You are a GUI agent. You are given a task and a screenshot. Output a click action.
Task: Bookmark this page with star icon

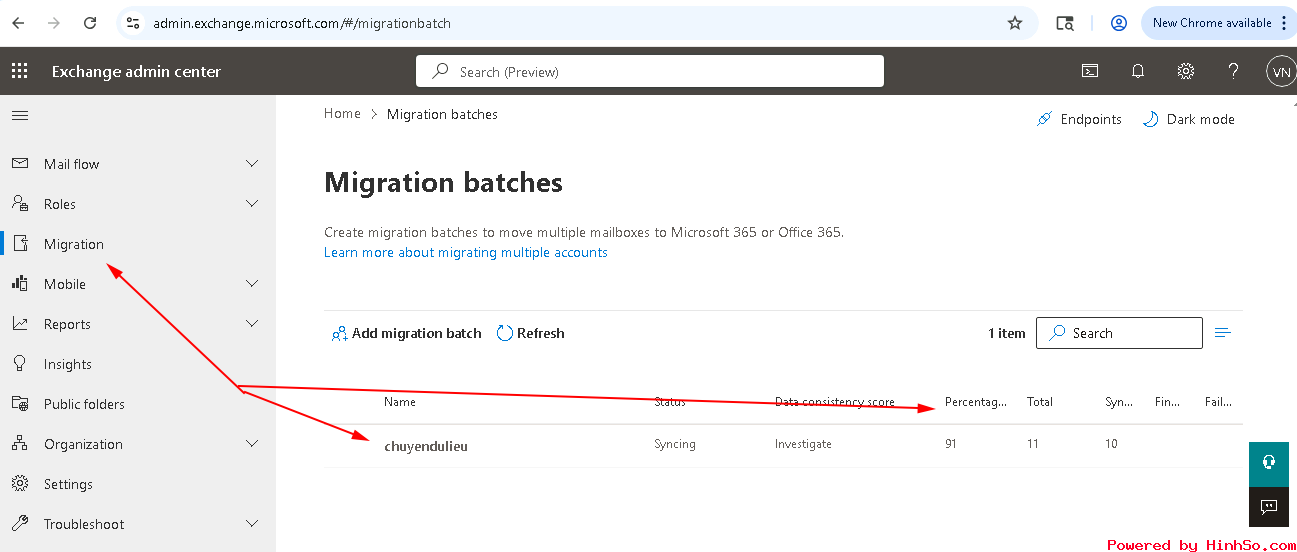click(x=1015, y=23)
